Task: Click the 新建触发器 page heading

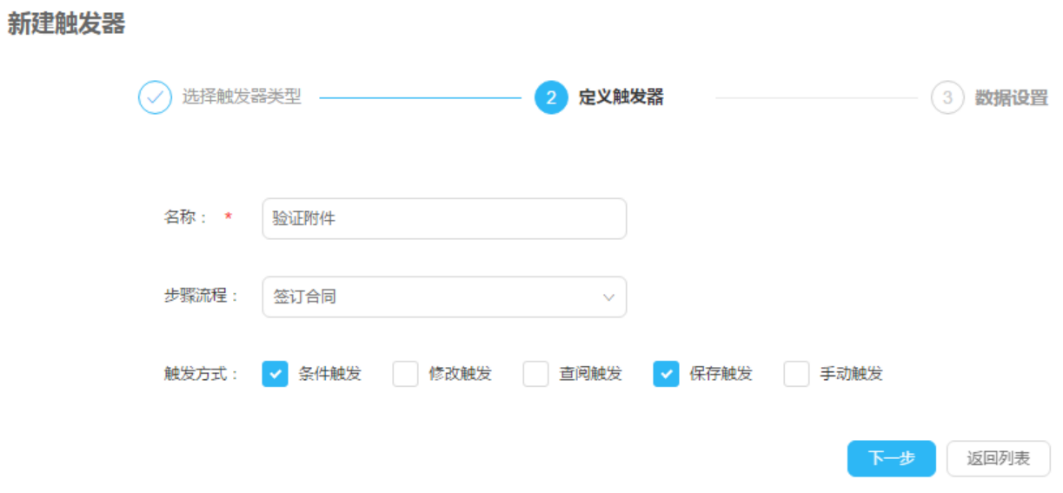Action: pos(67,26)
